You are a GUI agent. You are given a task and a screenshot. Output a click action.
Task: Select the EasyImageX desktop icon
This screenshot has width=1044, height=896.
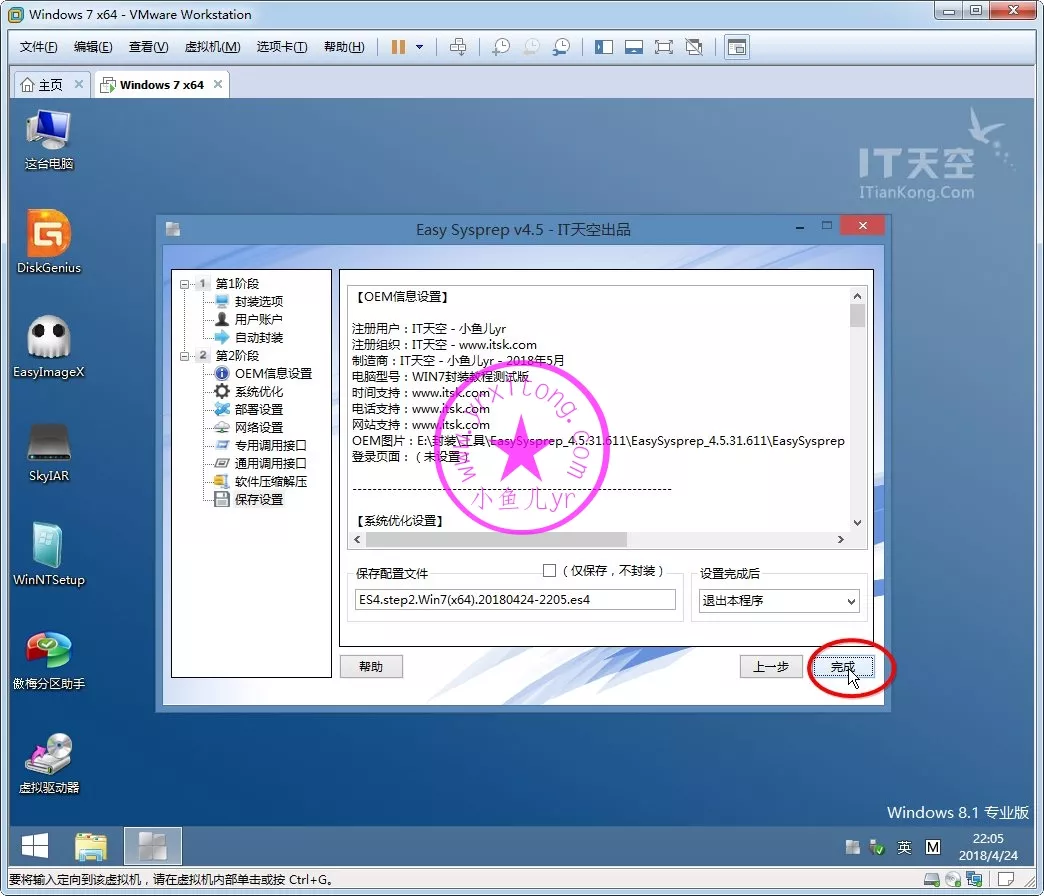(49, 346)
